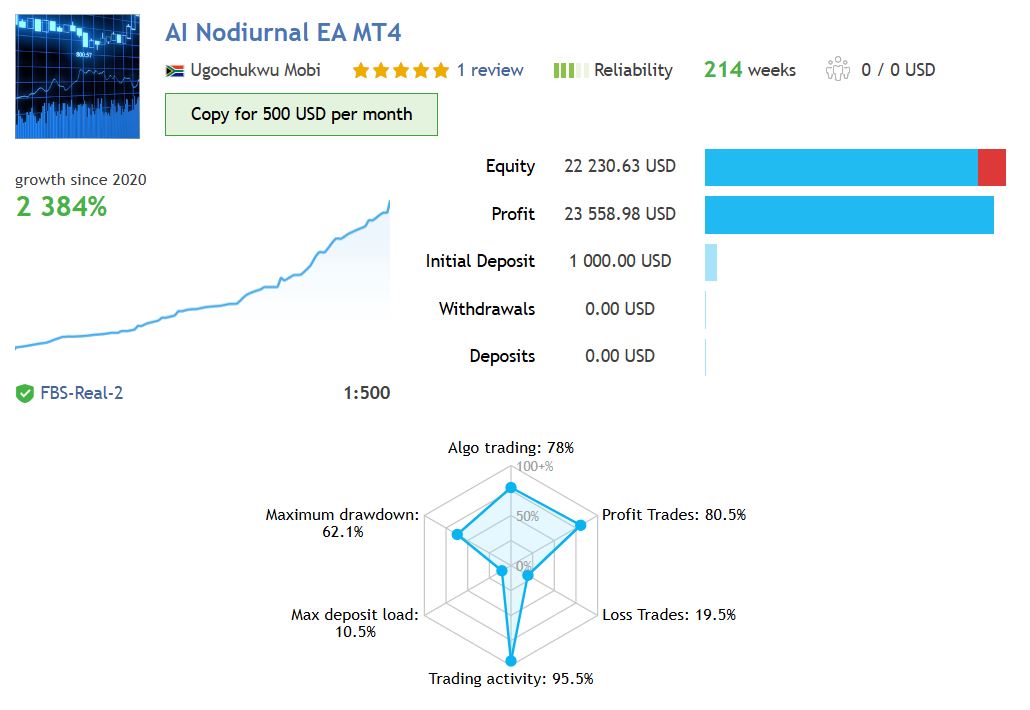
Task: Click the five-star rating icons
Action: [400, 70]
